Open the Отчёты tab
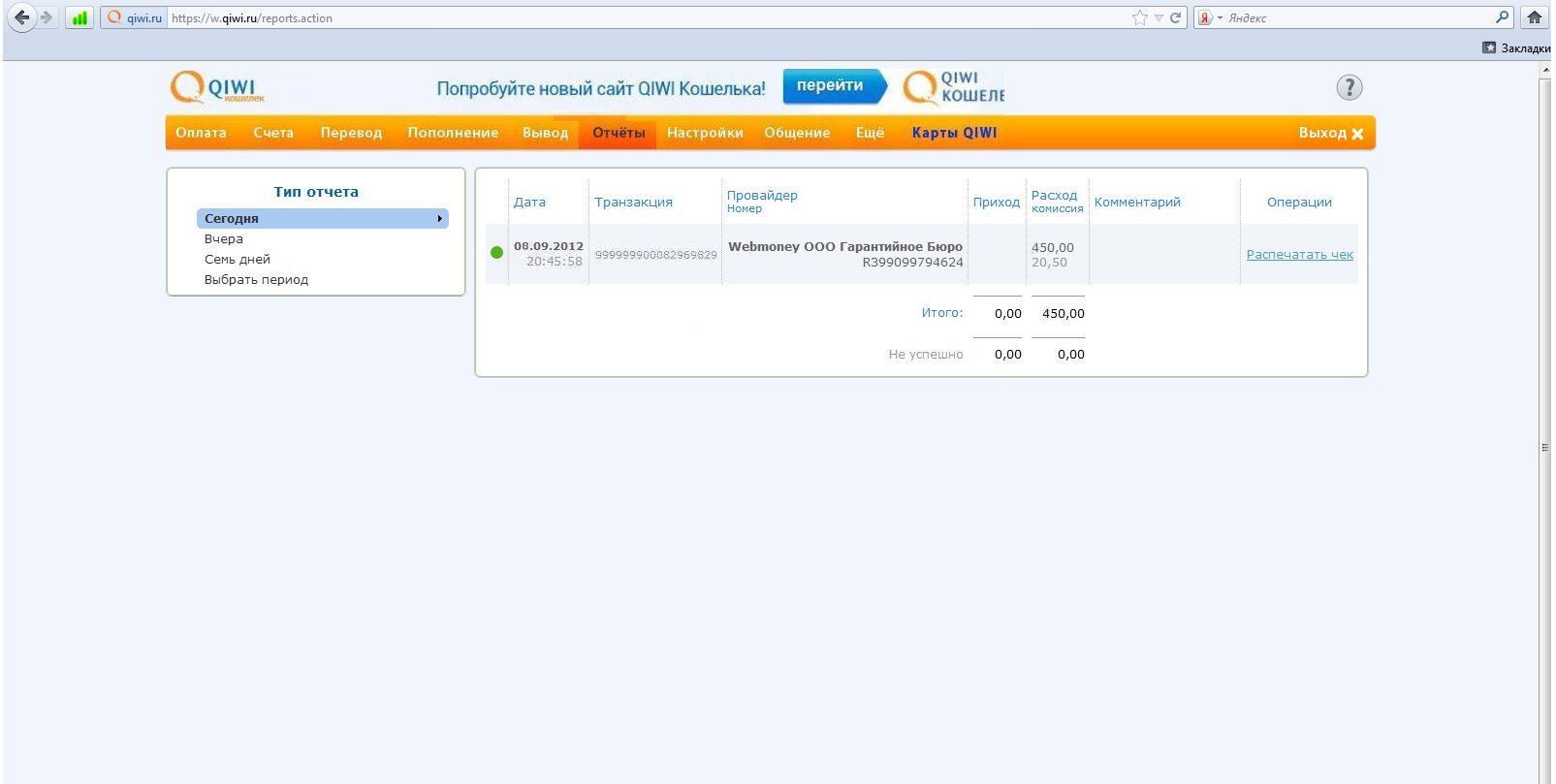The image size is (1556, 784). (619, 133)
